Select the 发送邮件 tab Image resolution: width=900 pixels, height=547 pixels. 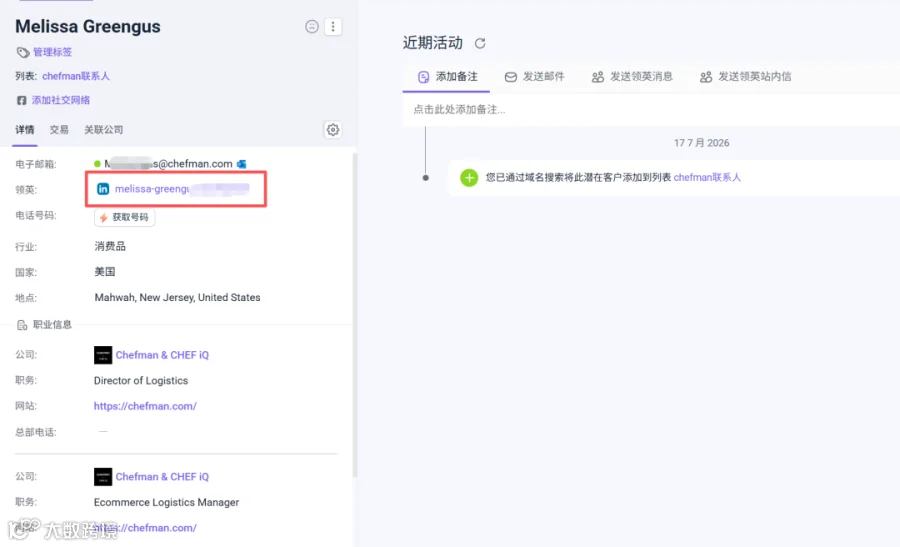534,76
